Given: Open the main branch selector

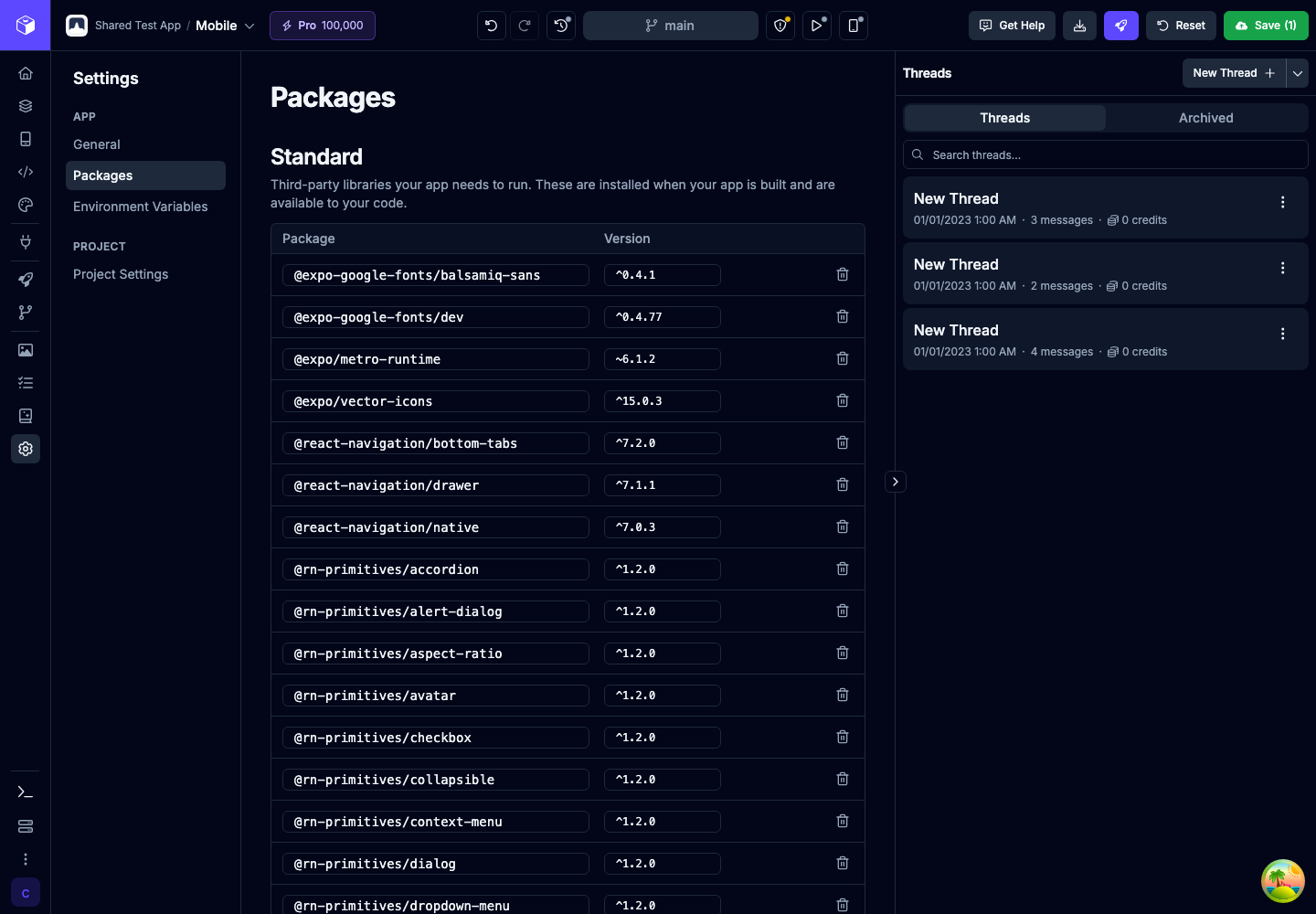Looking at the screenshot, I should pos(671,26).
